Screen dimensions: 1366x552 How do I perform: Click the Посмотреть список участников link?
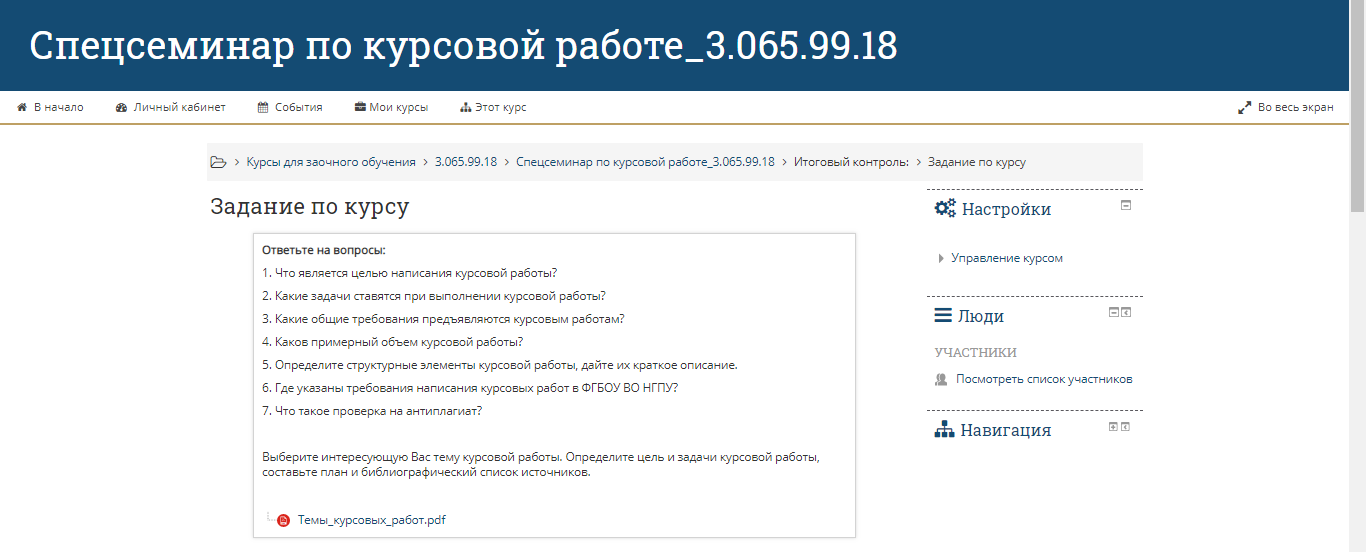pos(1044,380)
